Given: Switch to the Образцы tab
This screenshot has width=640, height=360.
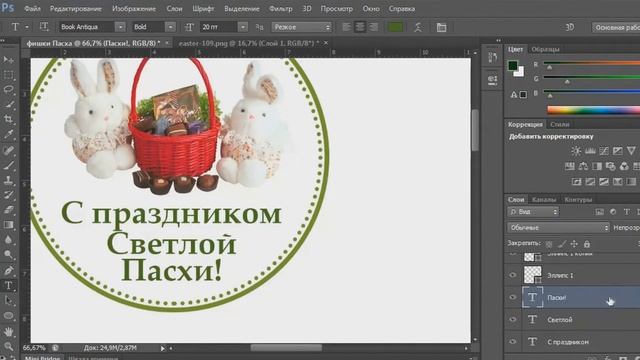Looking at the screenshot, I should point(545,49).
